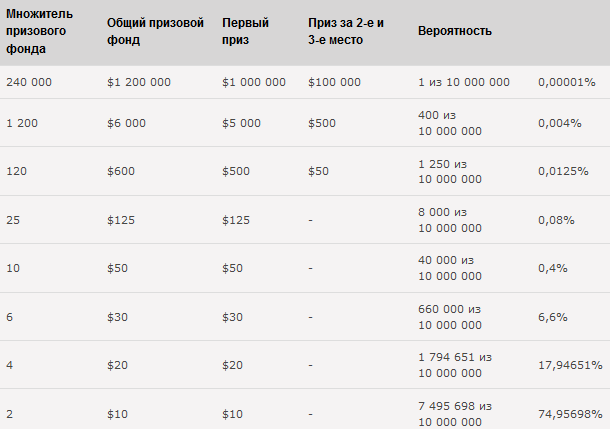The width and height of the screenshot is (610, 429).
Task: Select the 17,94651% probability value
Action: click(570, 365)
